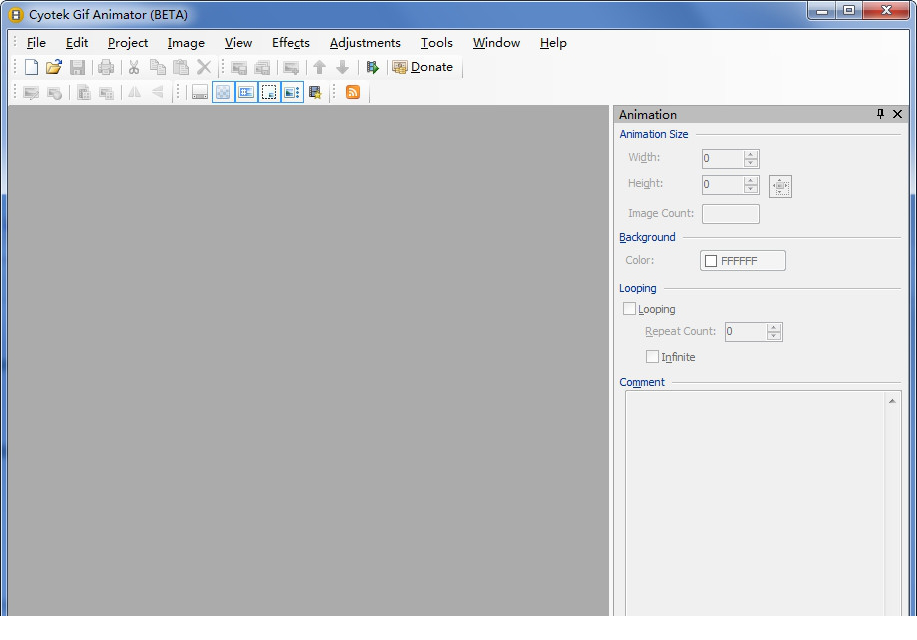Screen dimensions: 917x640
Task: Click the Height input field
Action: click(x=723, y=184)
